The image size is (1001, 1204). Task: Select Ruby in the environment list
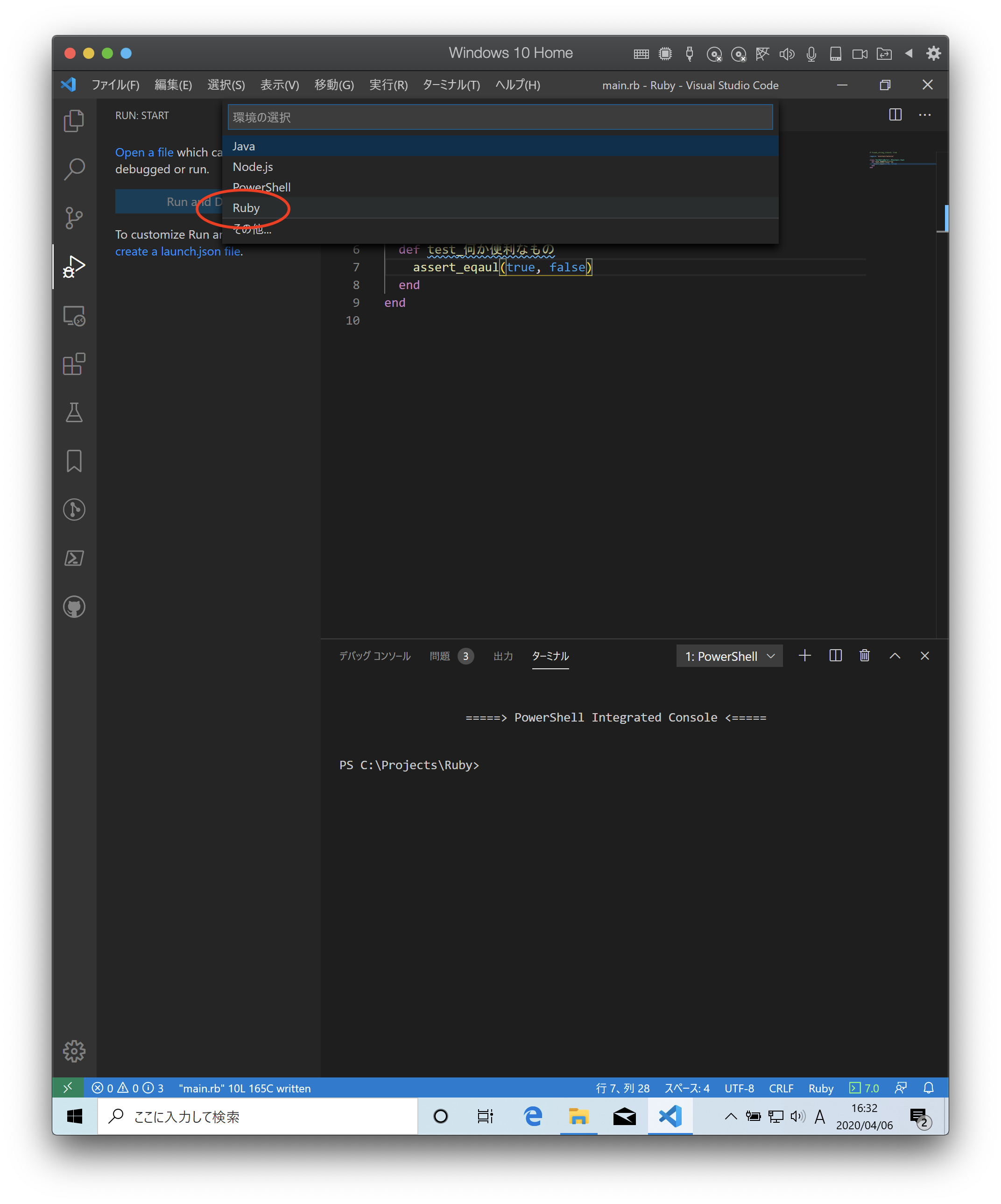coord(247,208)
